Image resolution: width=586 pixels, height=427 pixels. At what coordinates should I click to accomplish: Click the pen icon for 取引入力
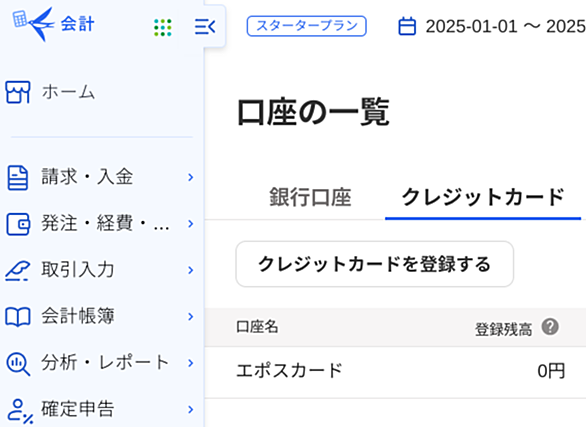pyautogui.click(x=18, y=270)
